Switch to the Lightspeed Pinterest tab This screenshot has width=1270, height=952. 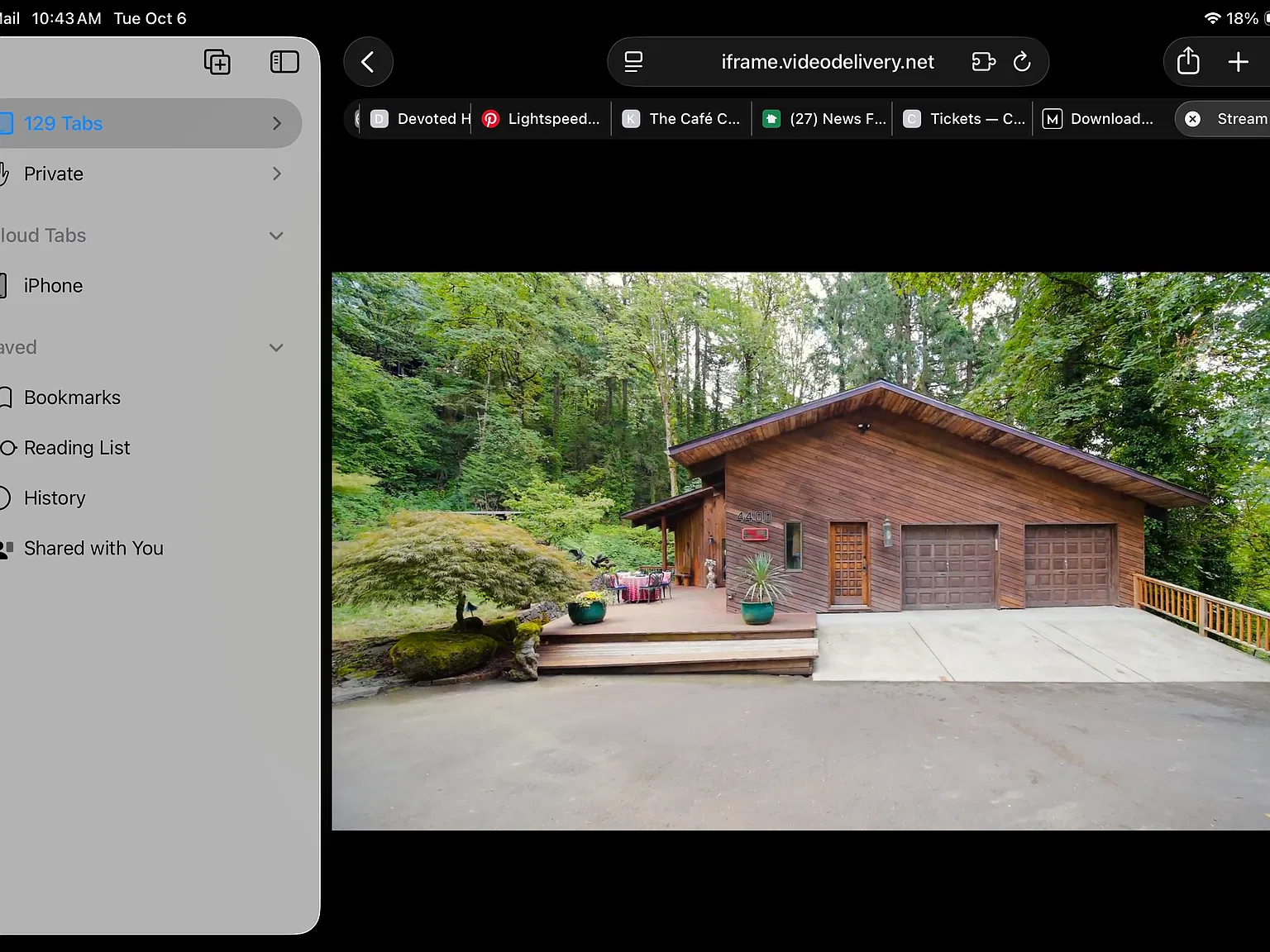[x=542, y=119]
